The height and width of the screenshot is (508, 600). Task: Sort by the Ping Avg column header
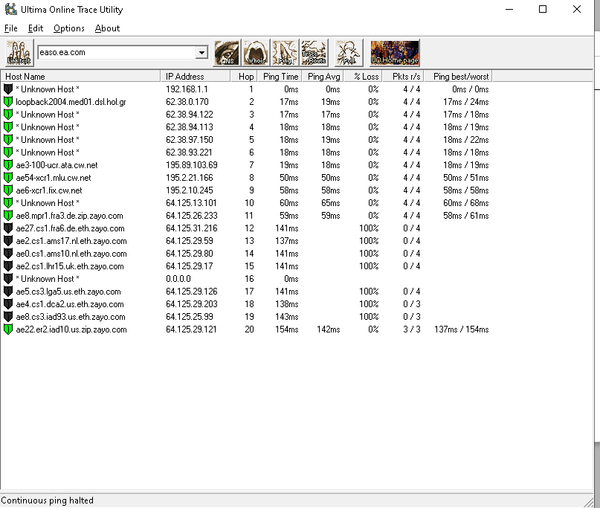click(323, 77)
